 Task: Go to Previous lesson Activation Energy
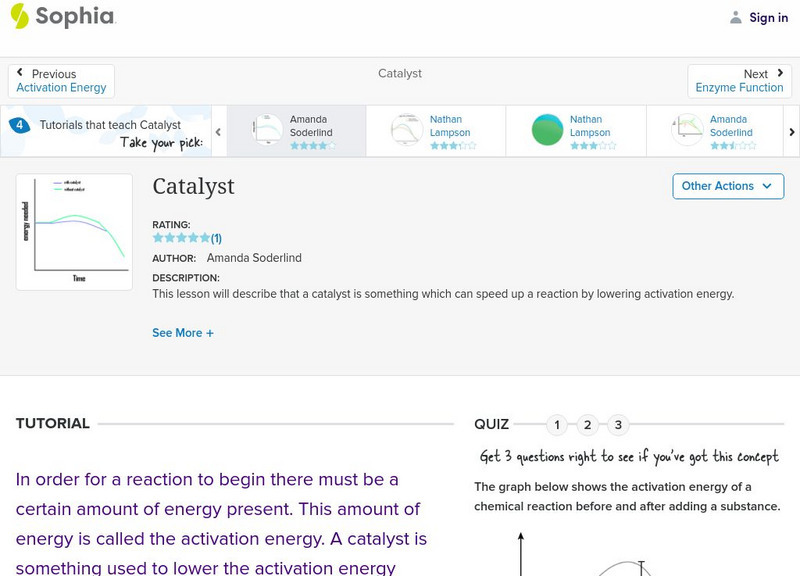61,81
